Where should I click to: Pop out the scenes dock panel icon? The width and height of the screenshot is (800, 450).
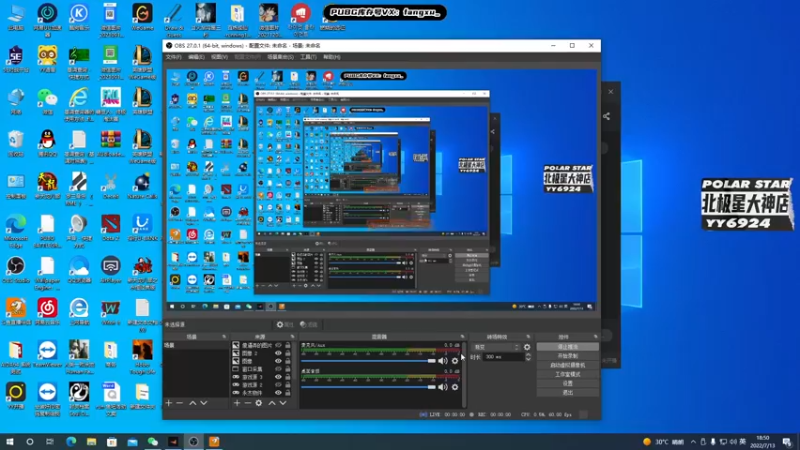pyautogui.click(x=223, y=337)
